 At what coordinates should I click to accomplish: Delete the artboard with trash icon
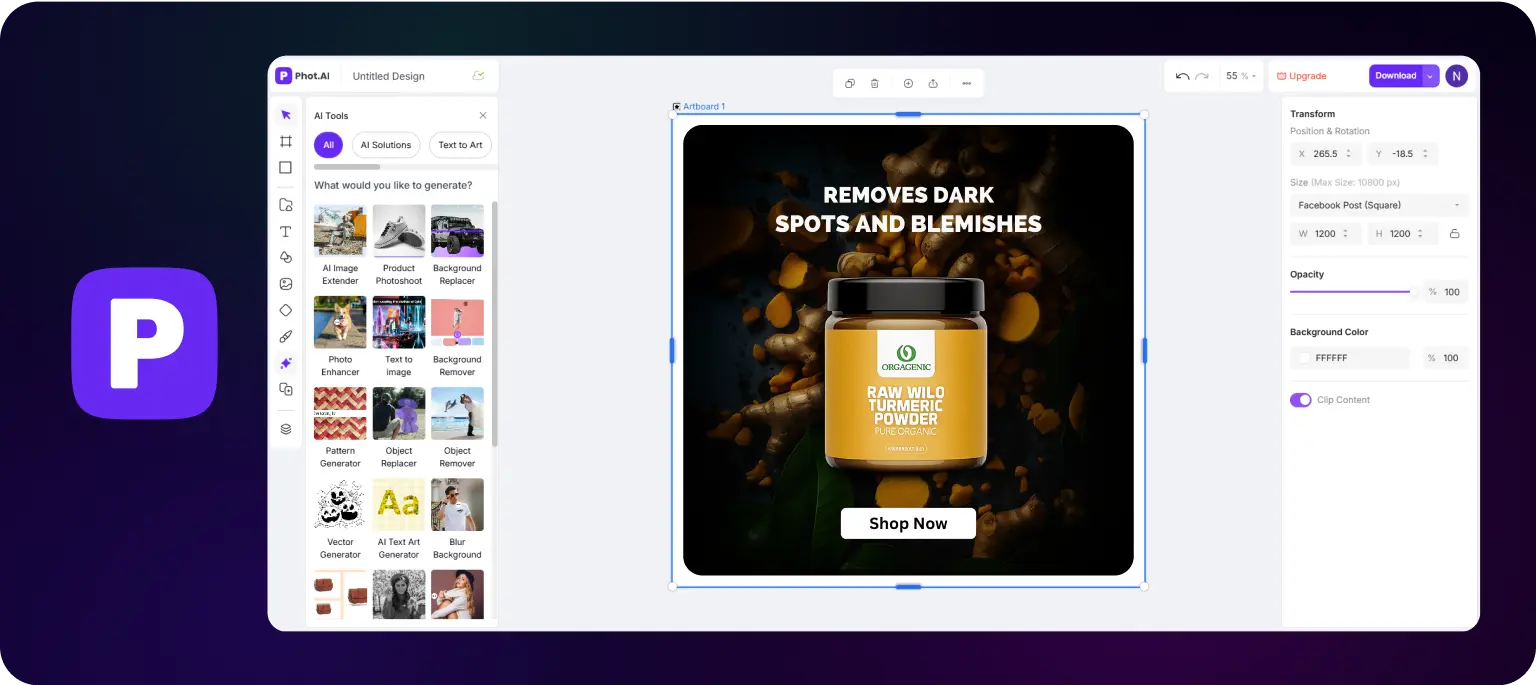tap(875, 84)
